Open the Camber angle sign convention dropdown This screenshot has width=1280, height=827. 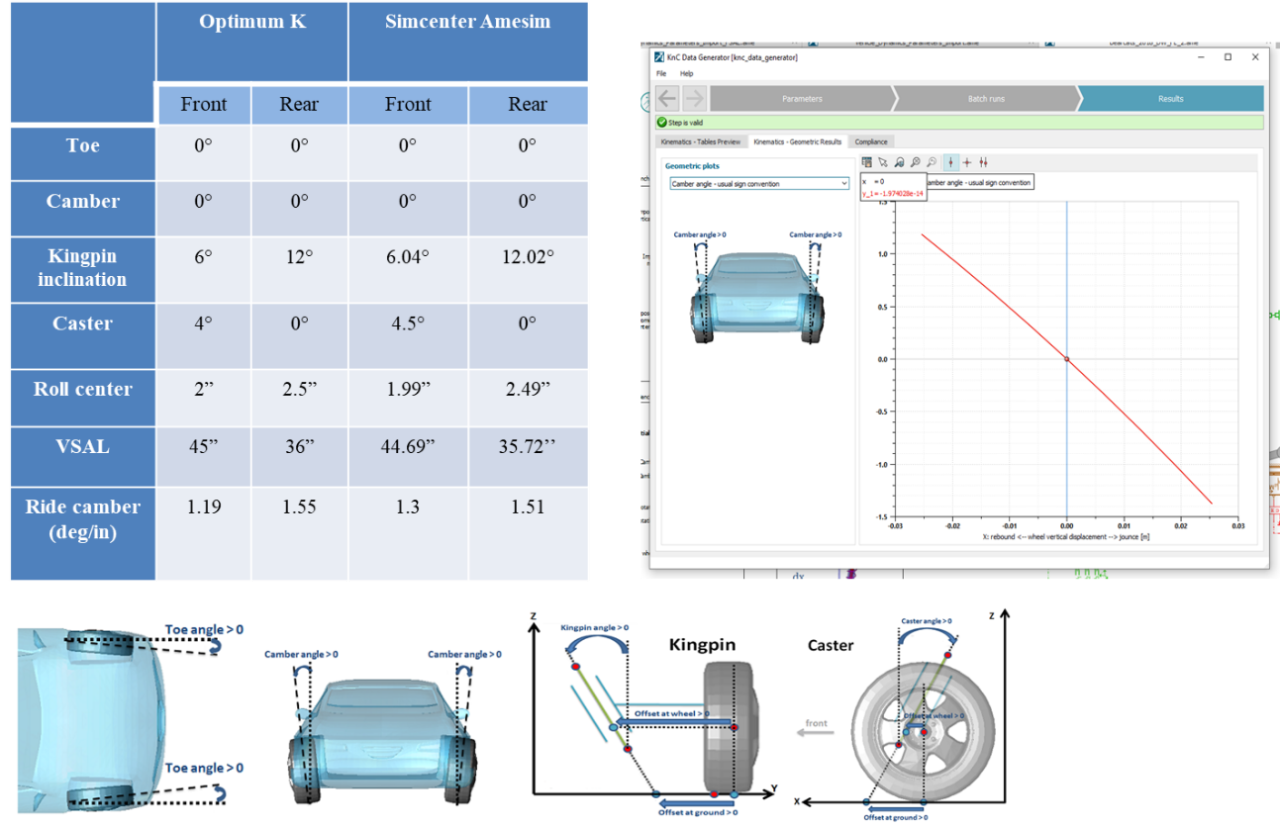point(760,184)
